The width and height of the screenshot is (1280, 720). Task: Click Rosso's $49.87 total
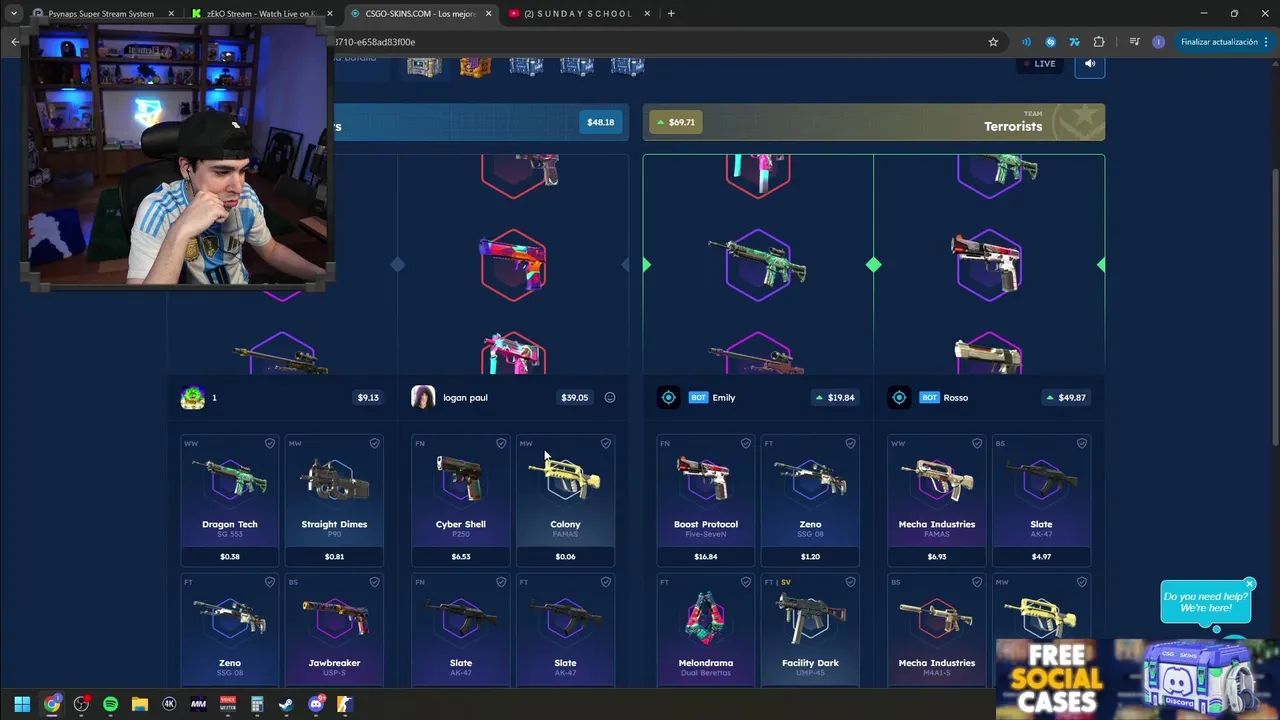pyautogui.click(x=1066, y=397)
